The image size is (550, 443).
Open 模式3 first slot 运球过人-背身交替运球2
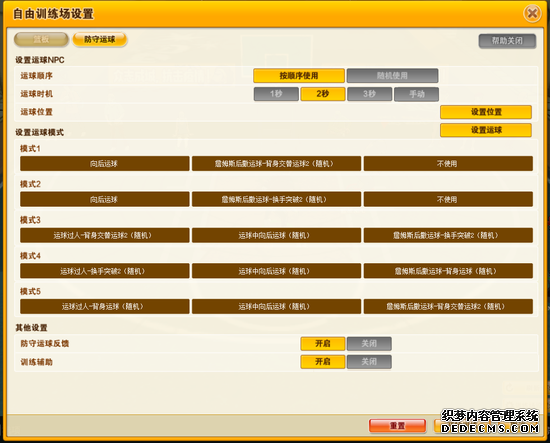(x=105, y=235)
